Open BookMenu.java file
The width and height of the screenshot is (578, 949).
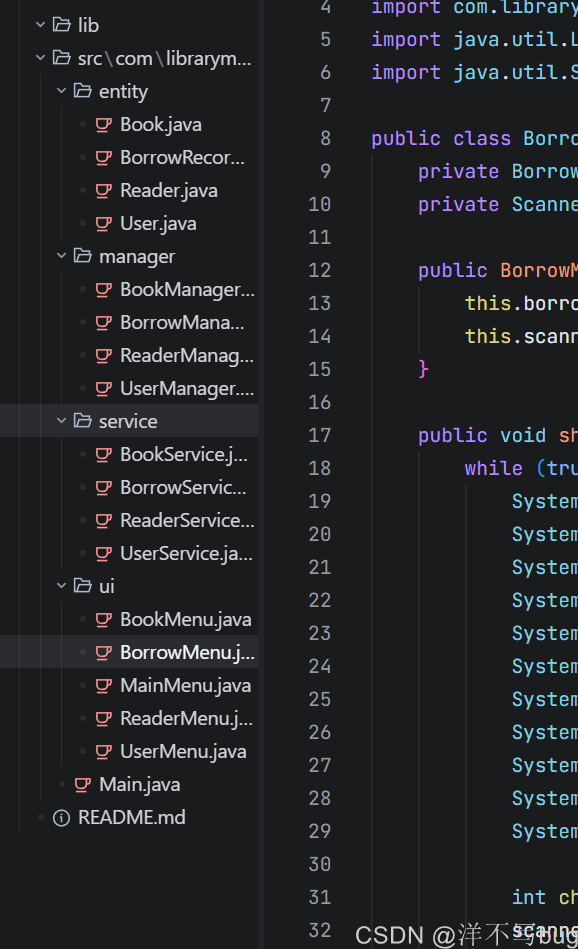point(186,619)
